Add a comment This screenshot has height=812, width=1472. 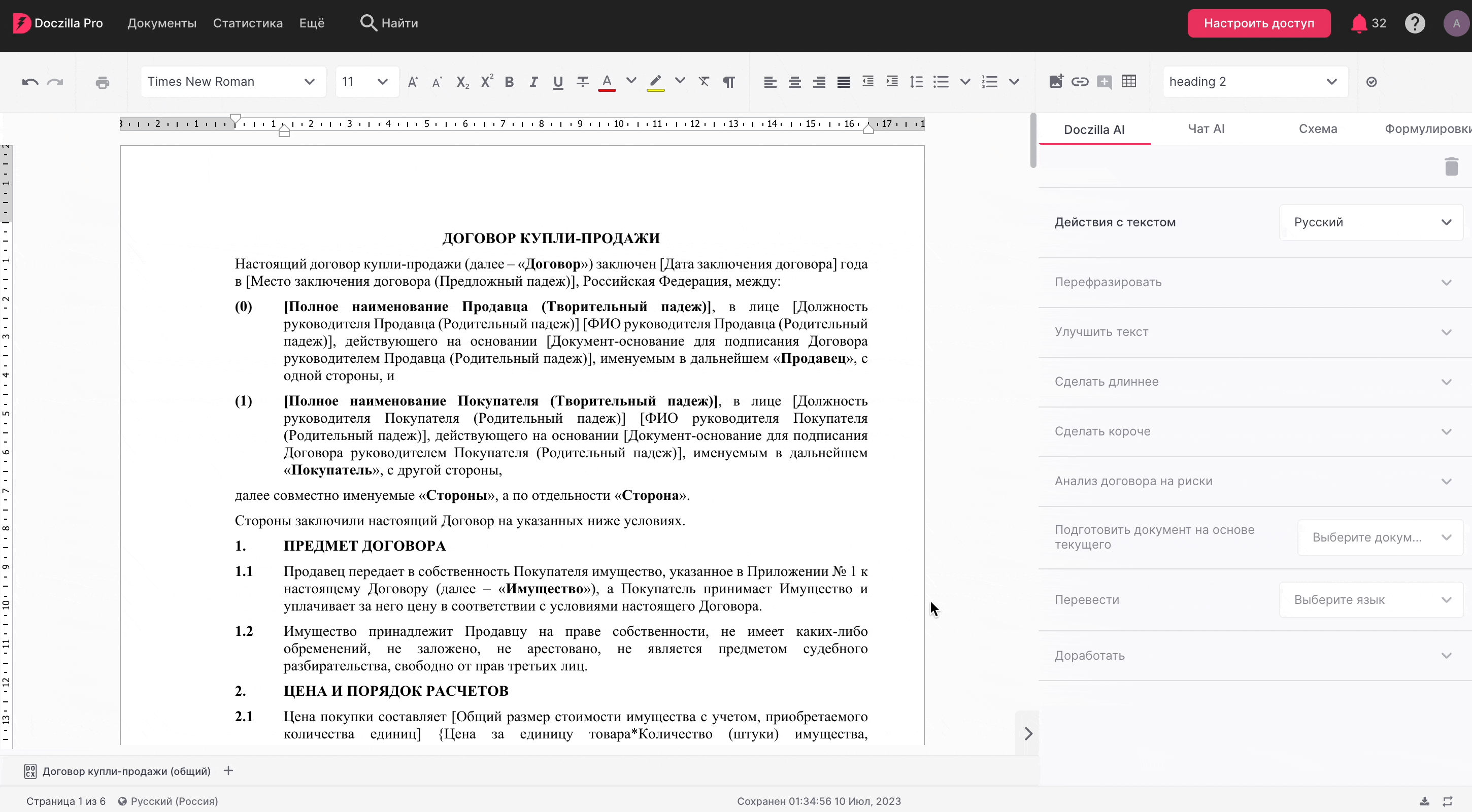coord(1105,82)
